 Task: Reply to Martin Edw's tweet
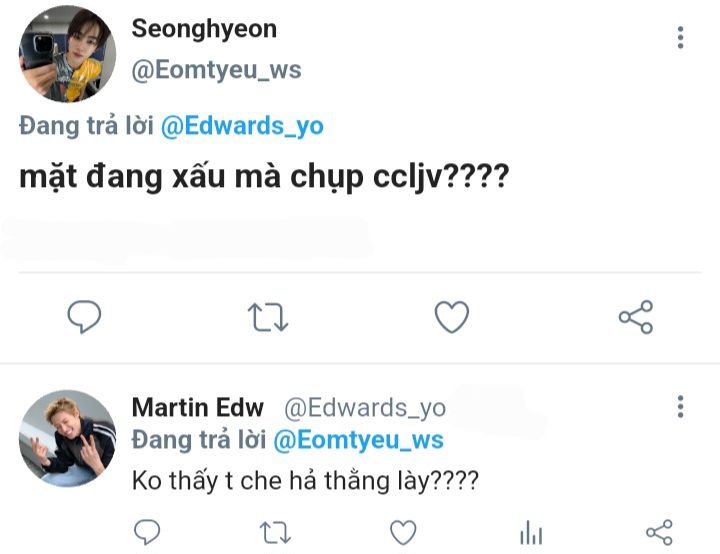click(147, 532)
